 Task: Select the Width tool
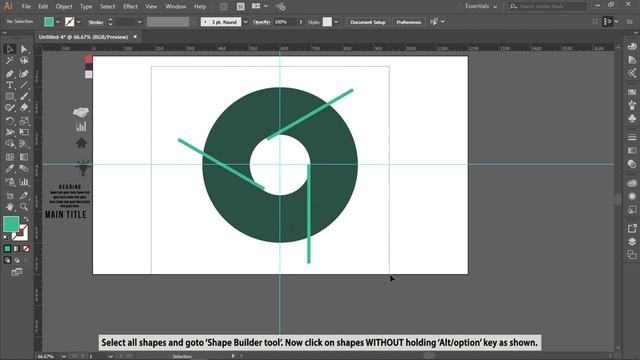pyautogui.click(x=10, y=132)
